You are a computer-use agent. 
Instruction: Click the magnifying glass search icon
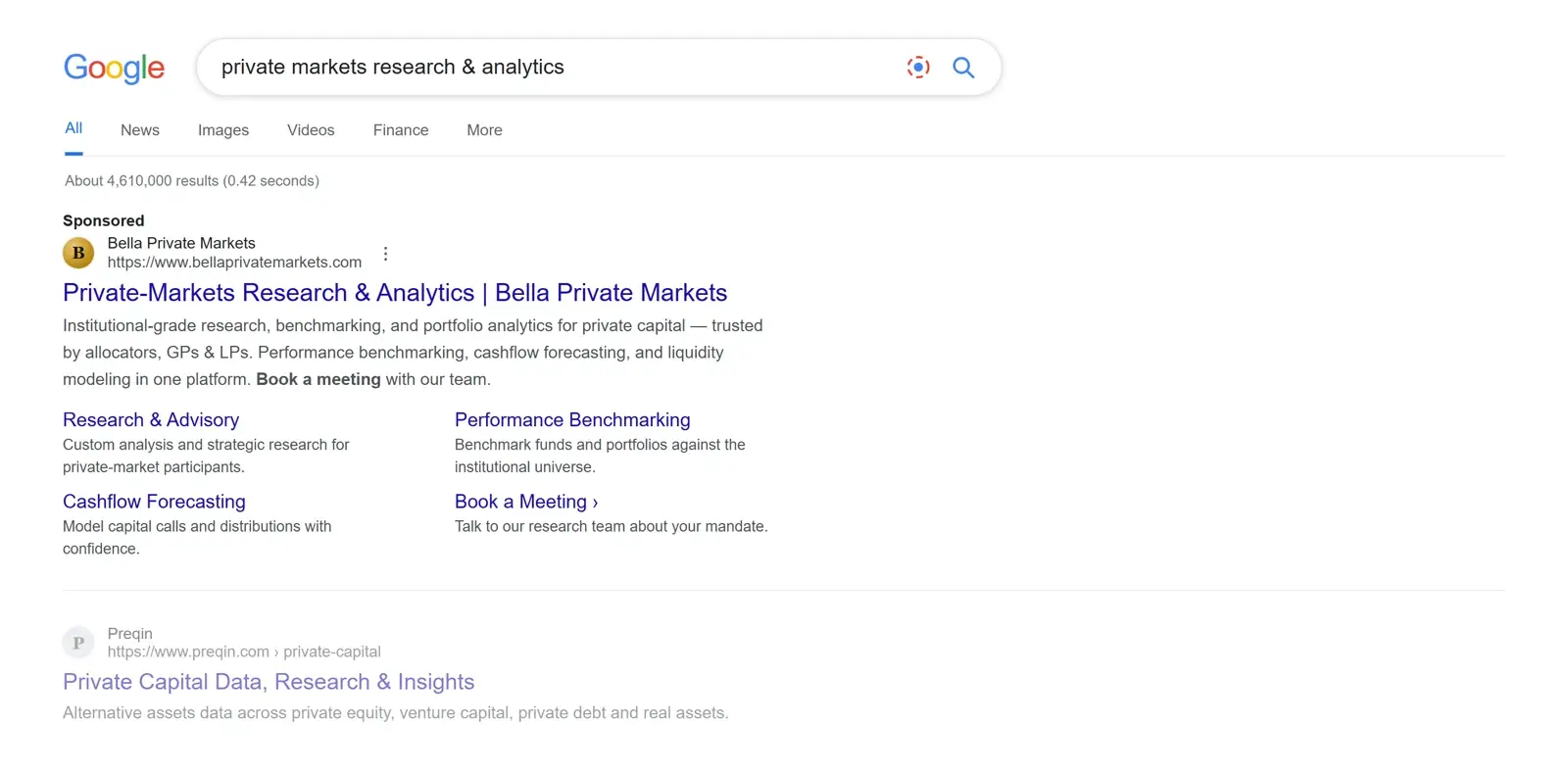(963, 67)
